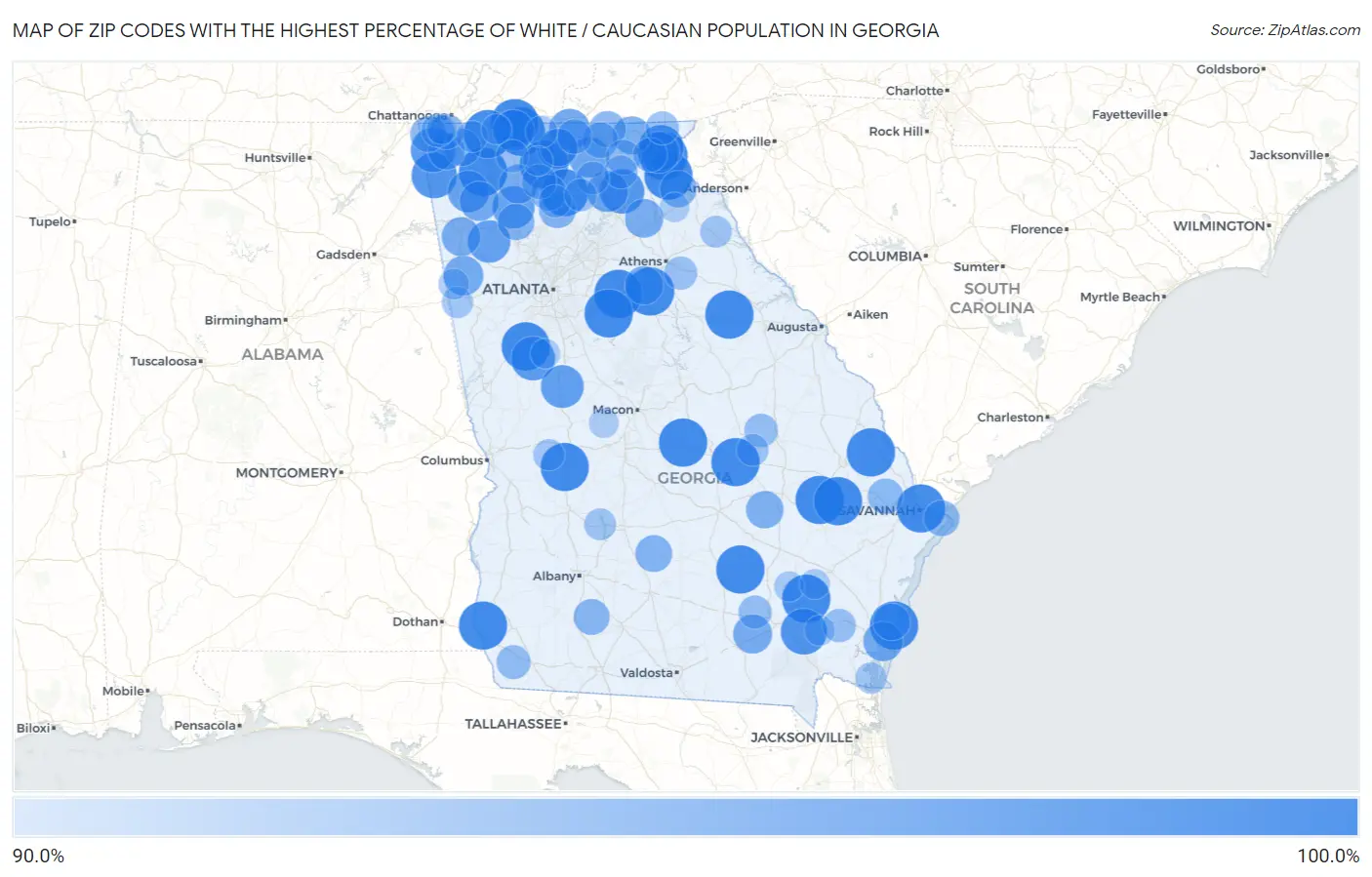Click the Albany city label

pos(553,577)
